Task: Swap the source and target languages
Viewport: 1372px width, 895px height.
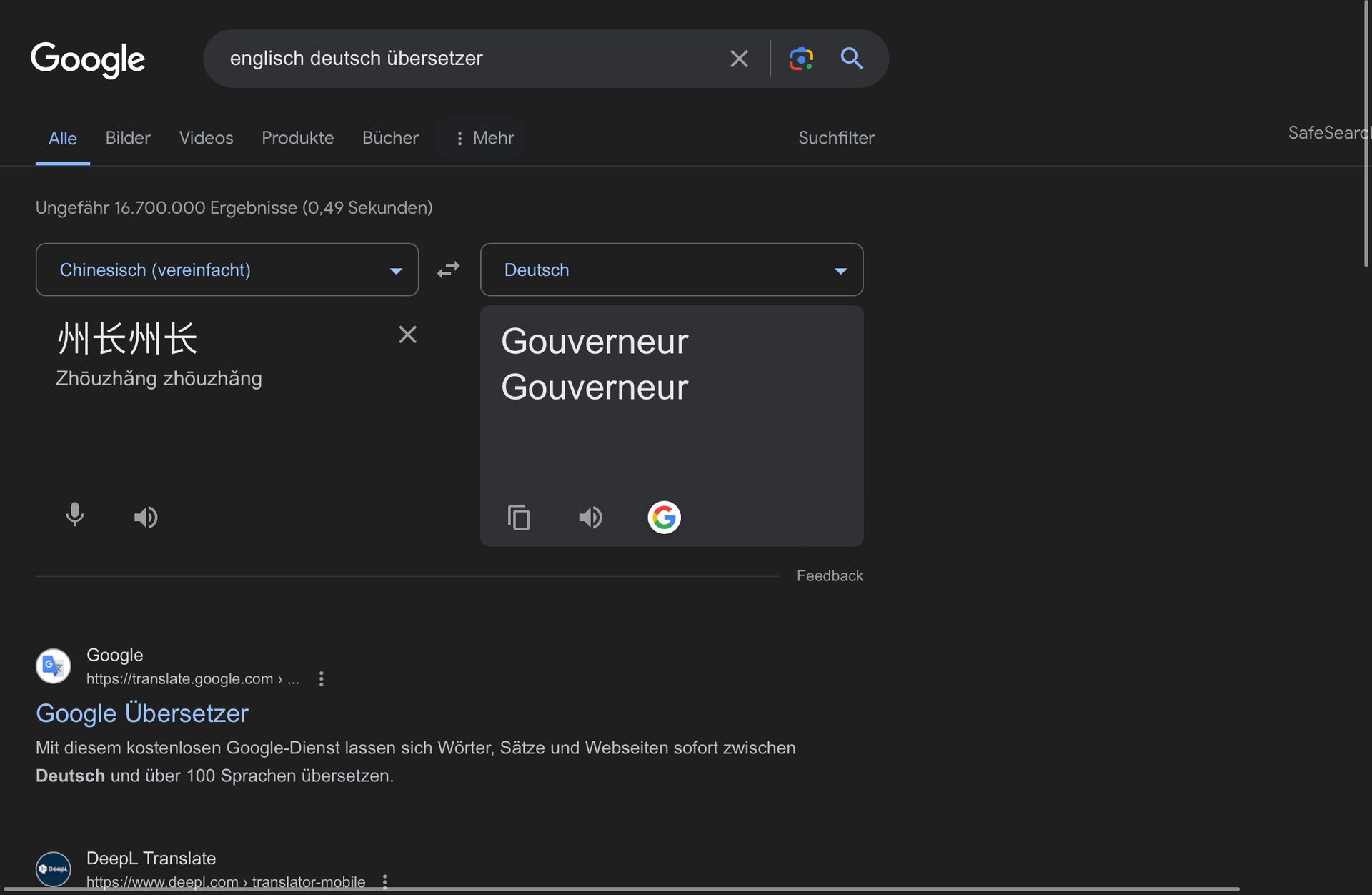Action: coord(449,270)
